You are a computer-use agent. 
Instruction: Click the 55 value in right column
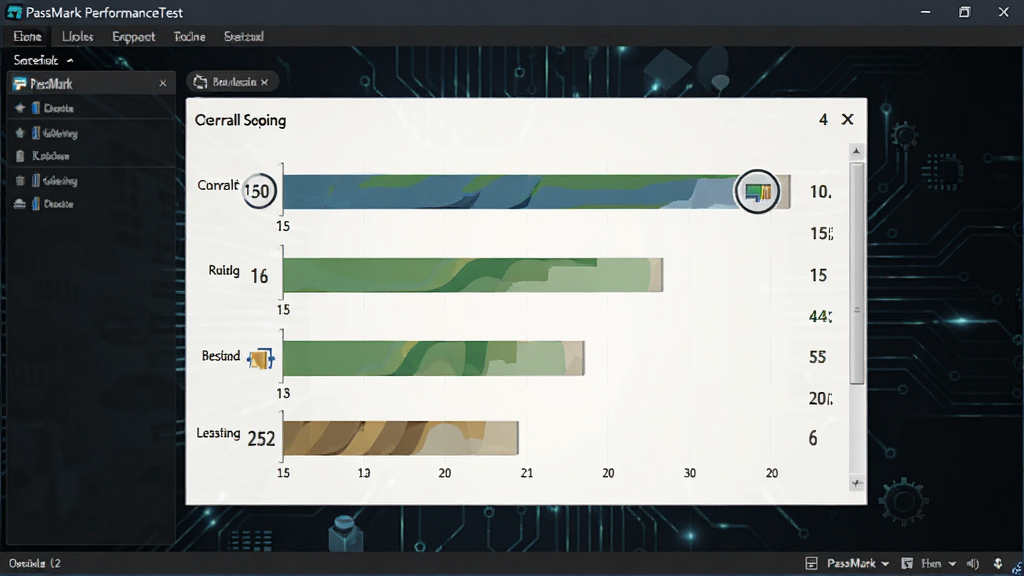click(x=818, y=357)
